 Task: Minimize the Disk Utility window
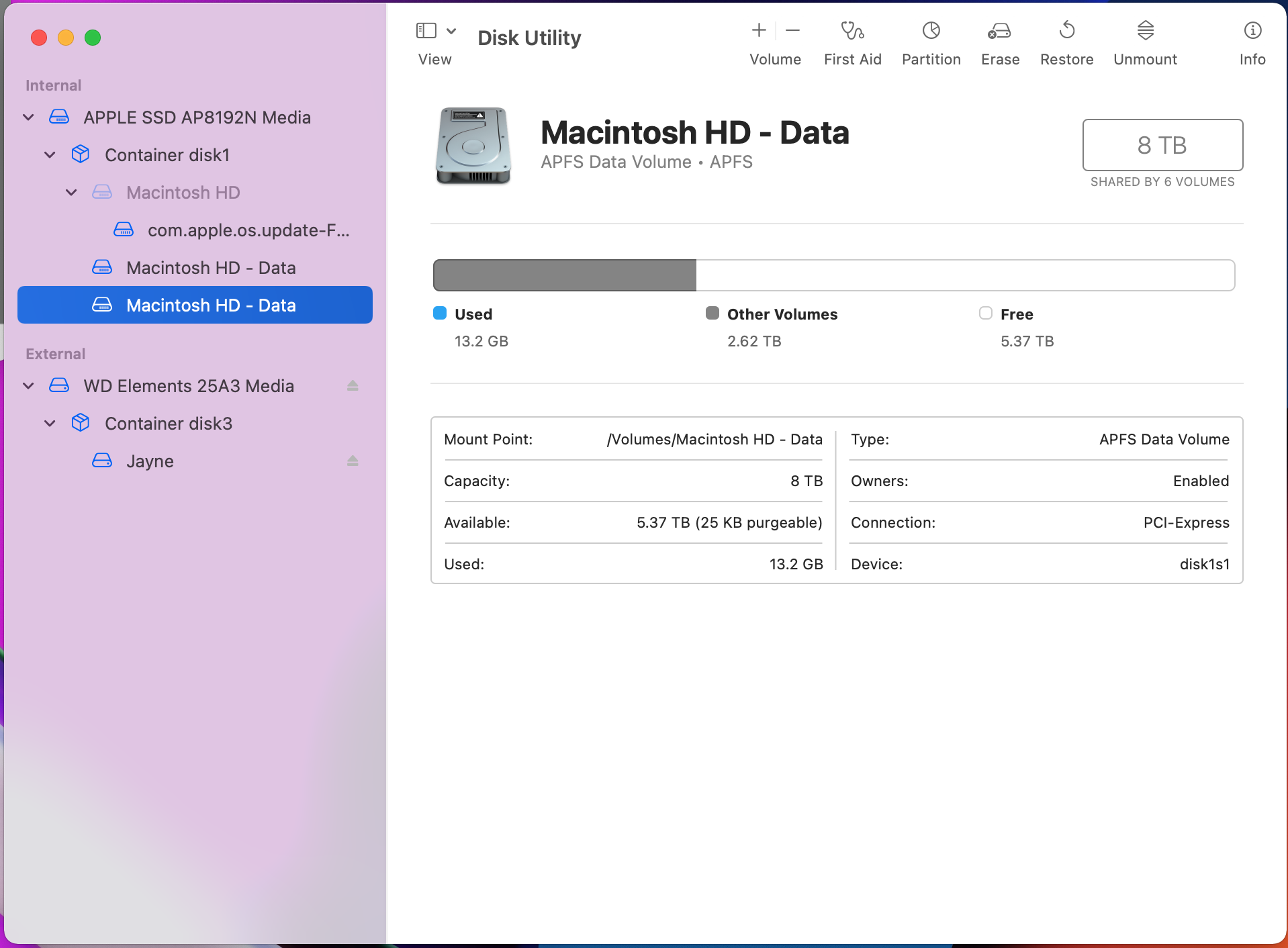[x=66, y=38]
